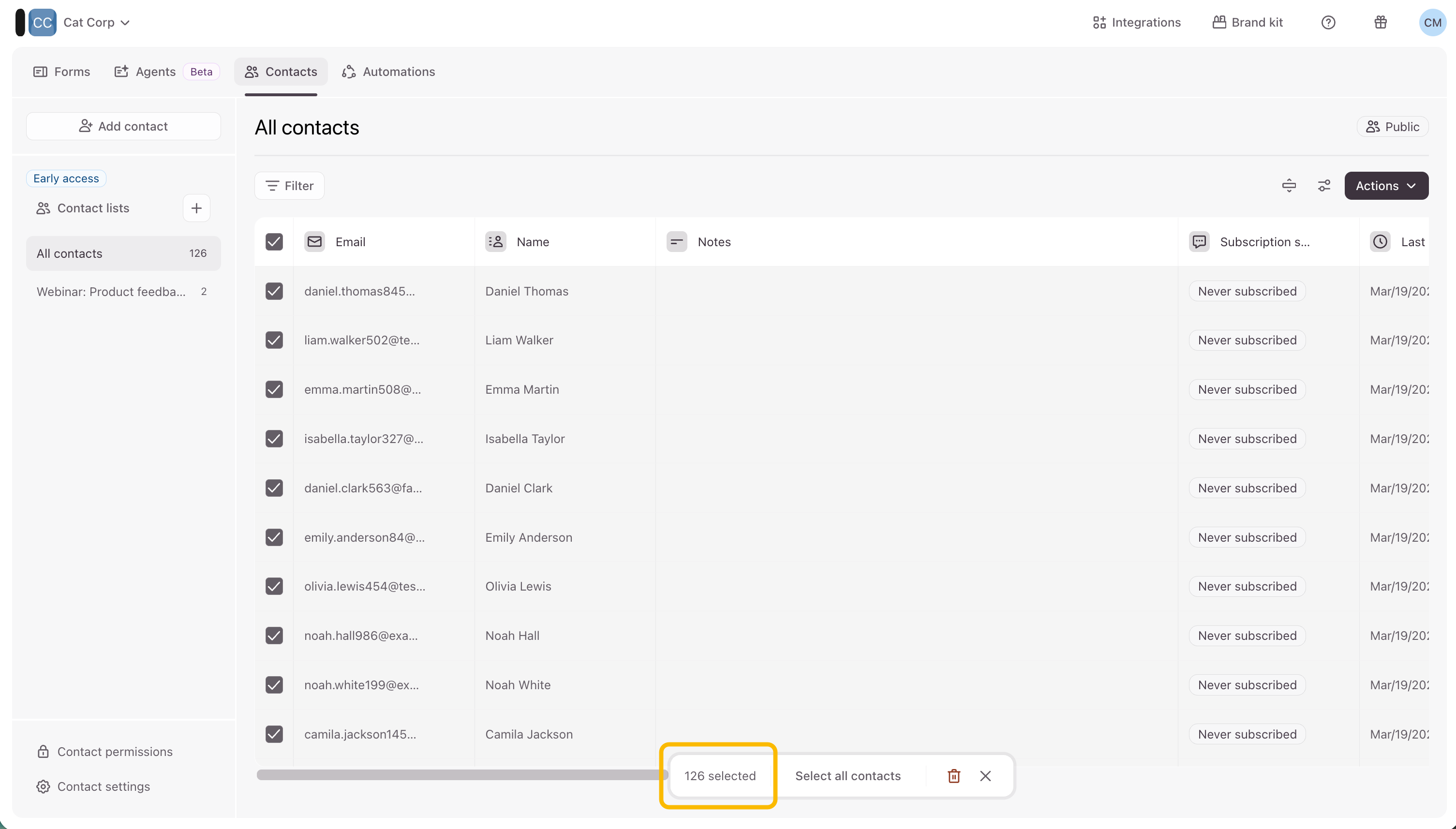Viewport: 1456px width, 829px height.
Task: Click the horizontal table scrollbar
Action: point(456,775)
